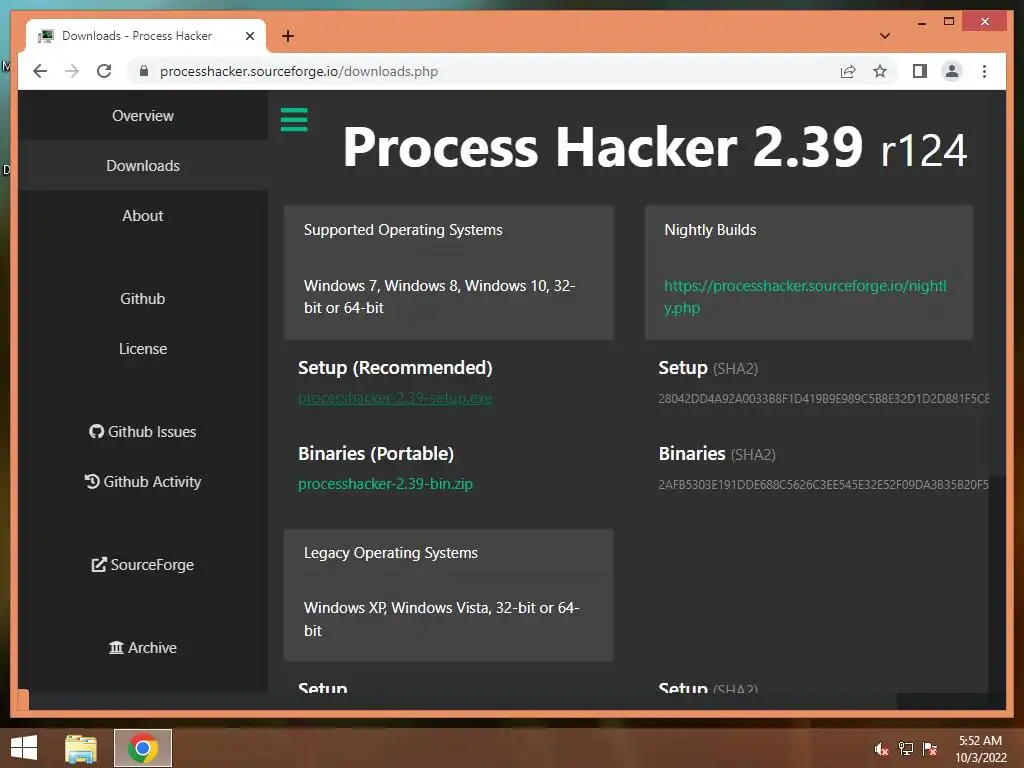The height and width of the screenshot is (768, 1024).
Task: Select the Downloads - Process Hacker tab
Action: pyautogui.click(x=145, y=36)
